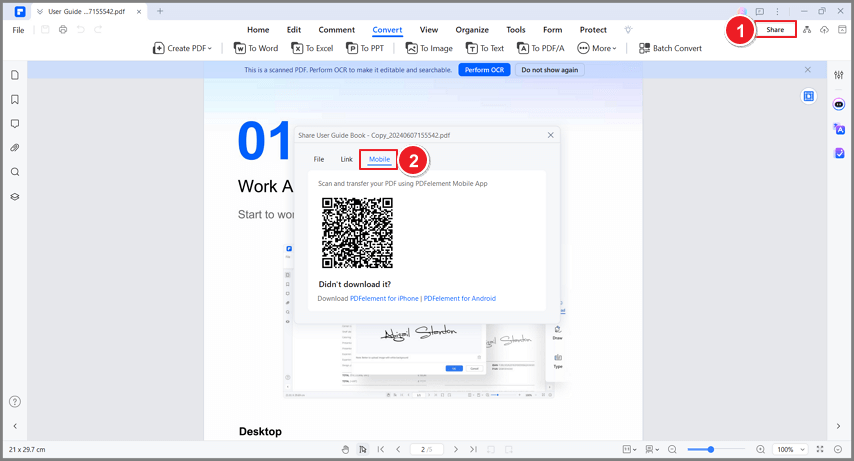Switch to the Home tab
Image resolution: width=854 pixels, height=461 pixels.
click(258, 30)
